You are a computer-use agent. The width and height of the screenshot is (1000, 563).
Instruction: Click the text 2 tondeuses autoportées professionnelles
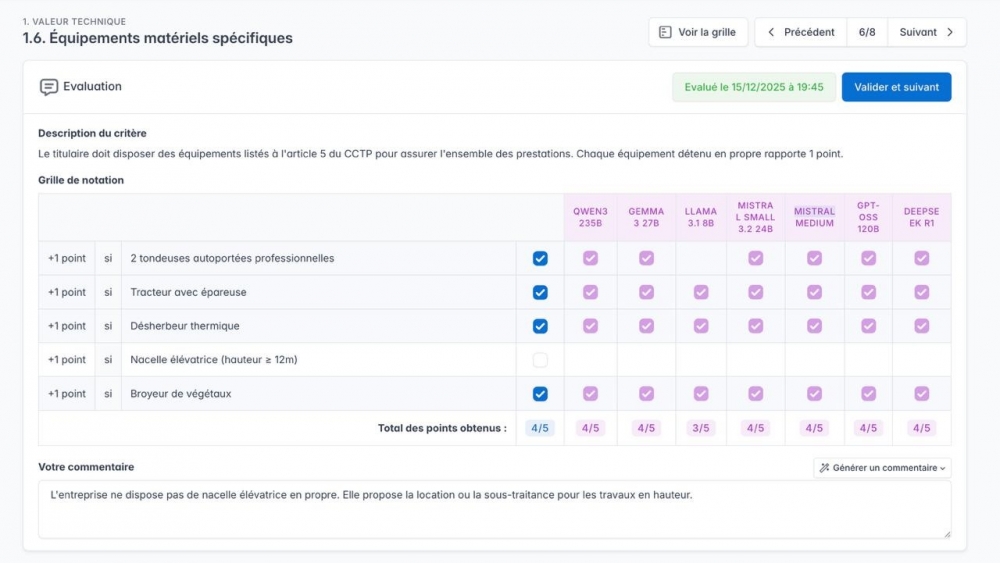(232, 258)
